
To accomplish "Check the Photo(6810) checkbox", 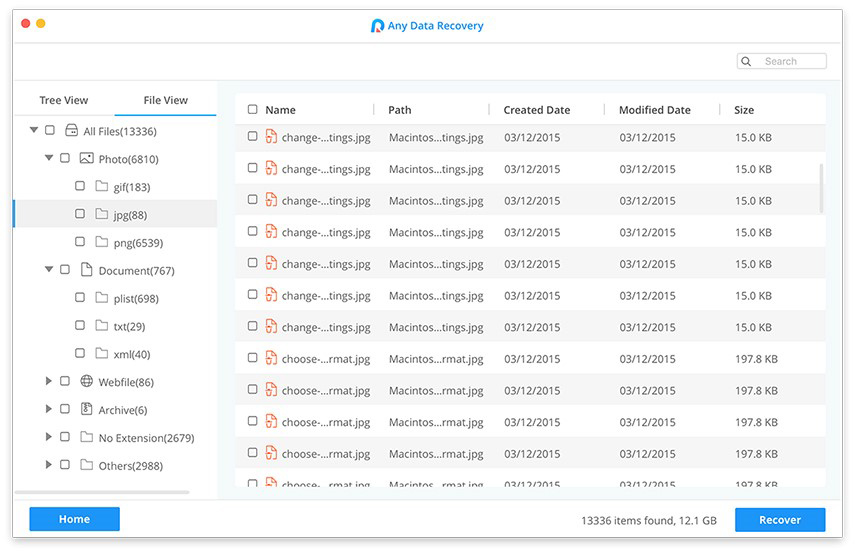I will [65, 158].
